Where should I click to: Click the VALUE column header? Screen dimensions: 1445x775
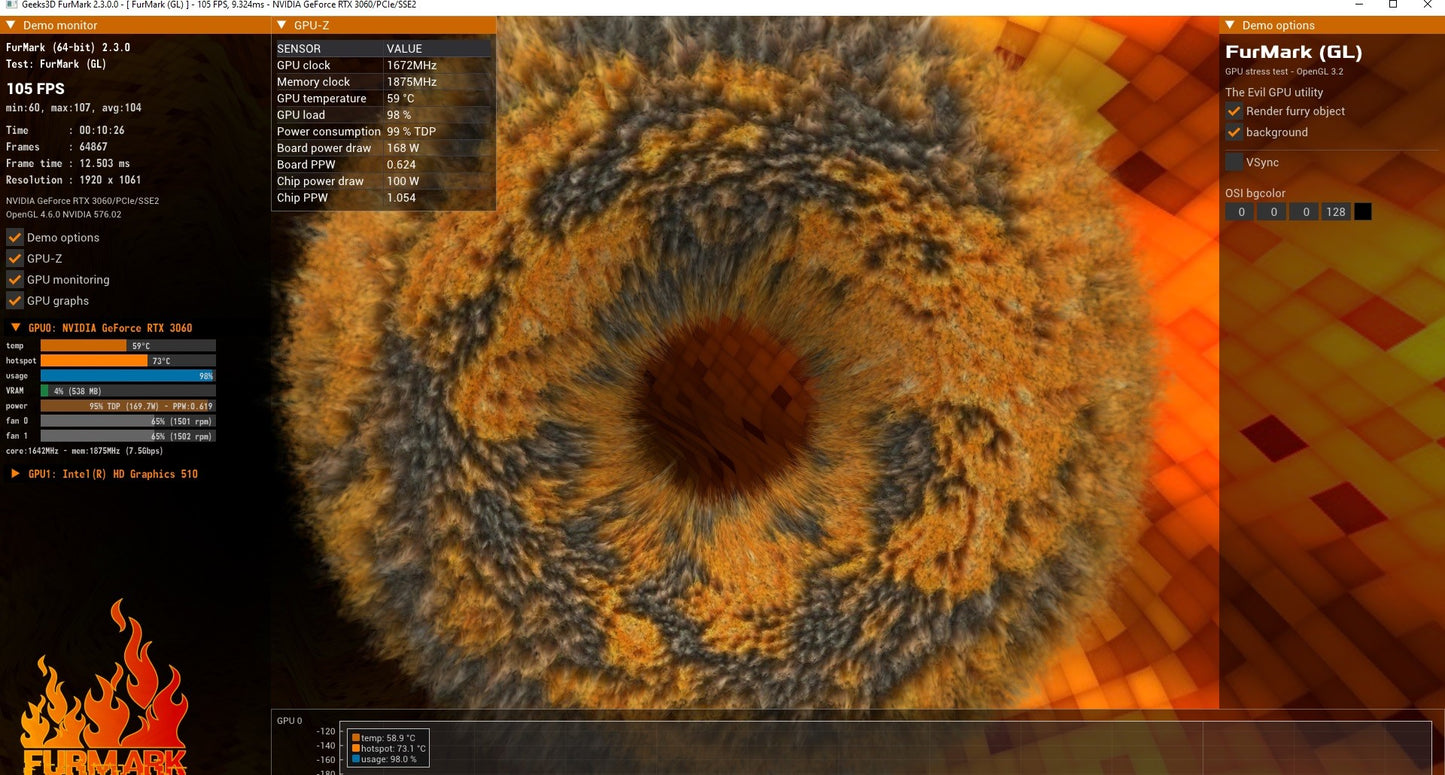405,48
